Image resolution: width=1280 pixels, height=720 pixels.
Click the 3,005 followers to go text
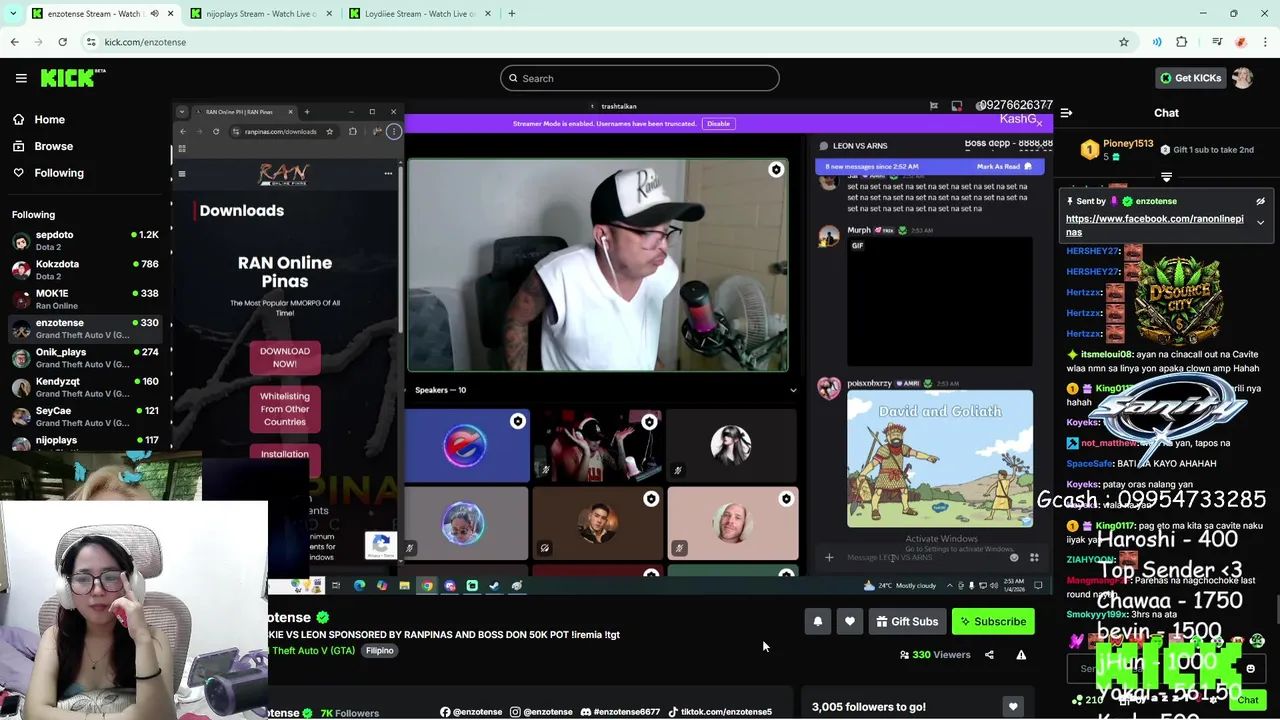click(x=869, y=707)
